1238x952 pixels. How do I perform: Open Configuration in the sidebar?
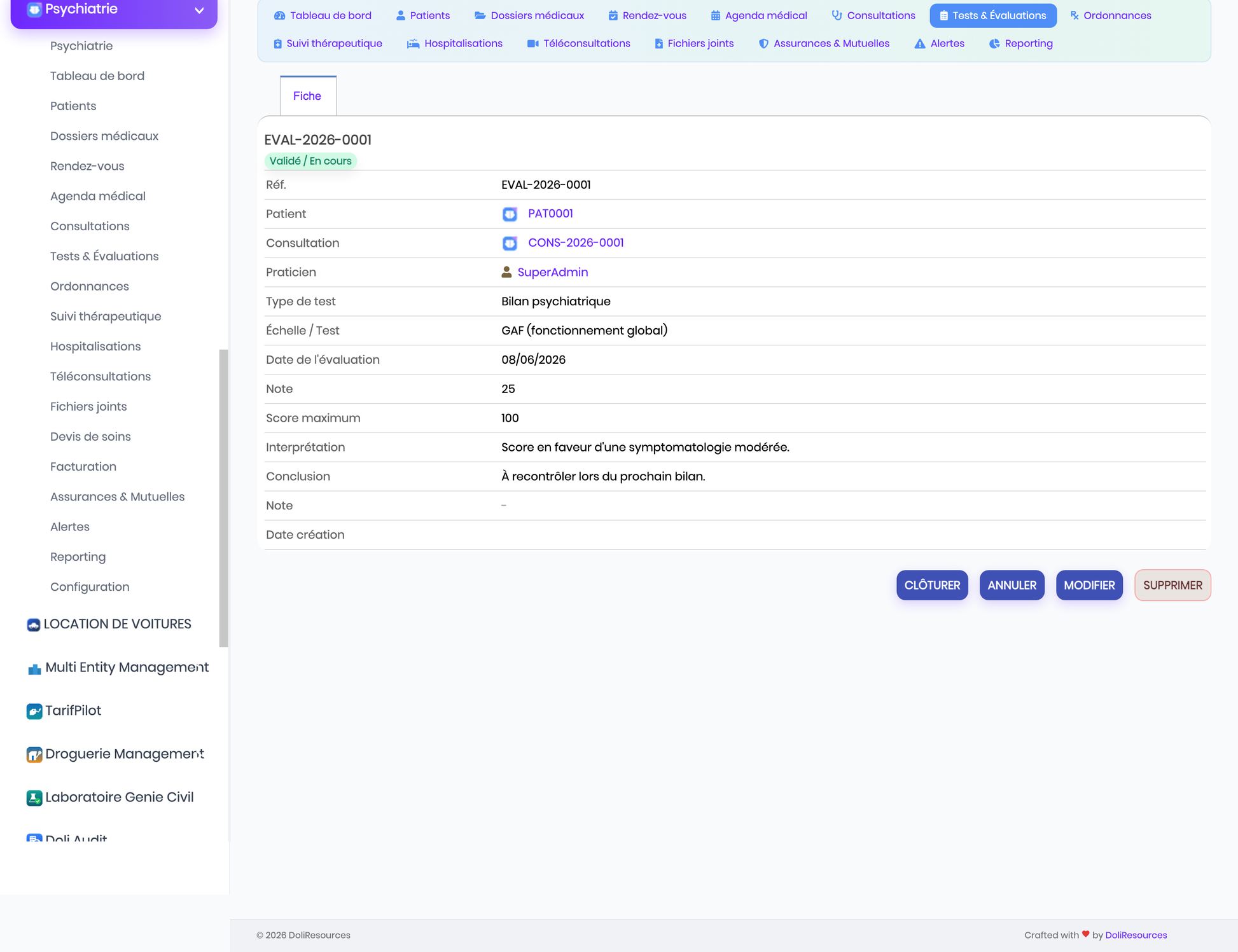tap(90, 587)
